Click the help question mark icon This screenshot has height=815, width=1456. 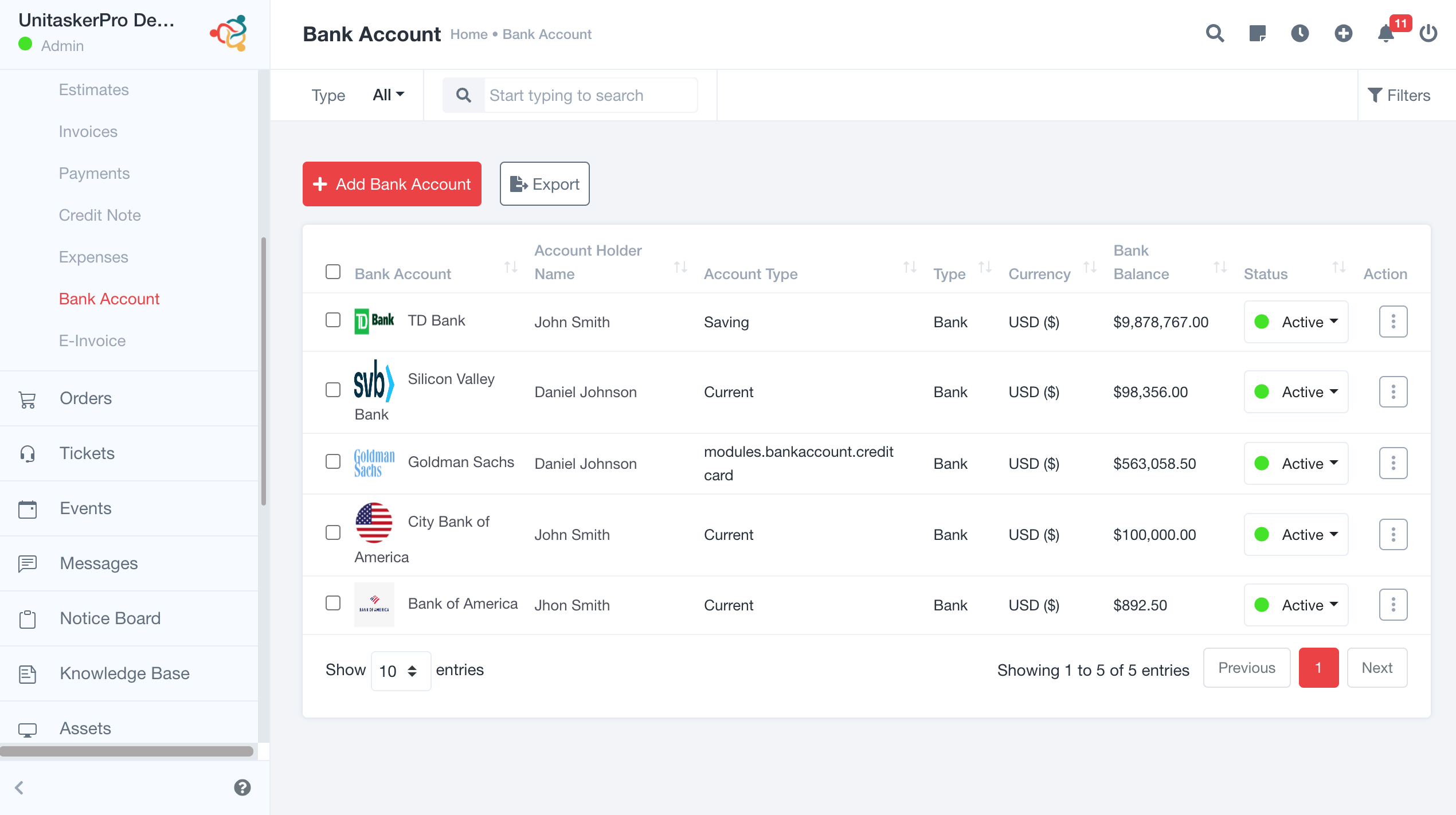242,787
